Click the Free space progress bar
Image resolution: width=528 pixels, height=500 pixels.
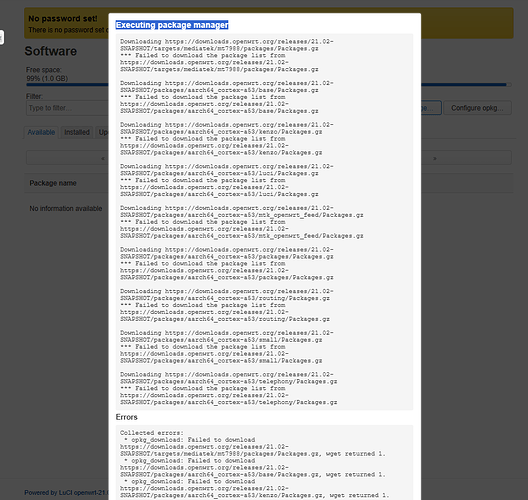(269, 85)
